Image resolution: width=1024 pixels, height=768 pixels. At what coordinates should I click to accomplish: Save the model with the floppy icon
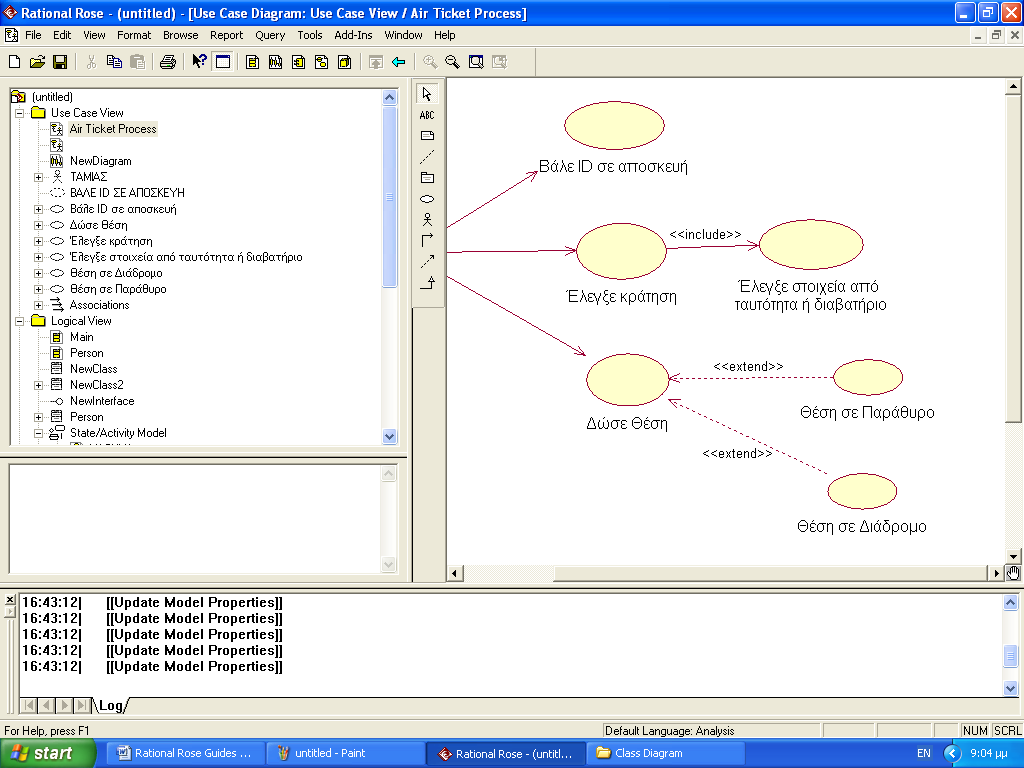point(60,62)
